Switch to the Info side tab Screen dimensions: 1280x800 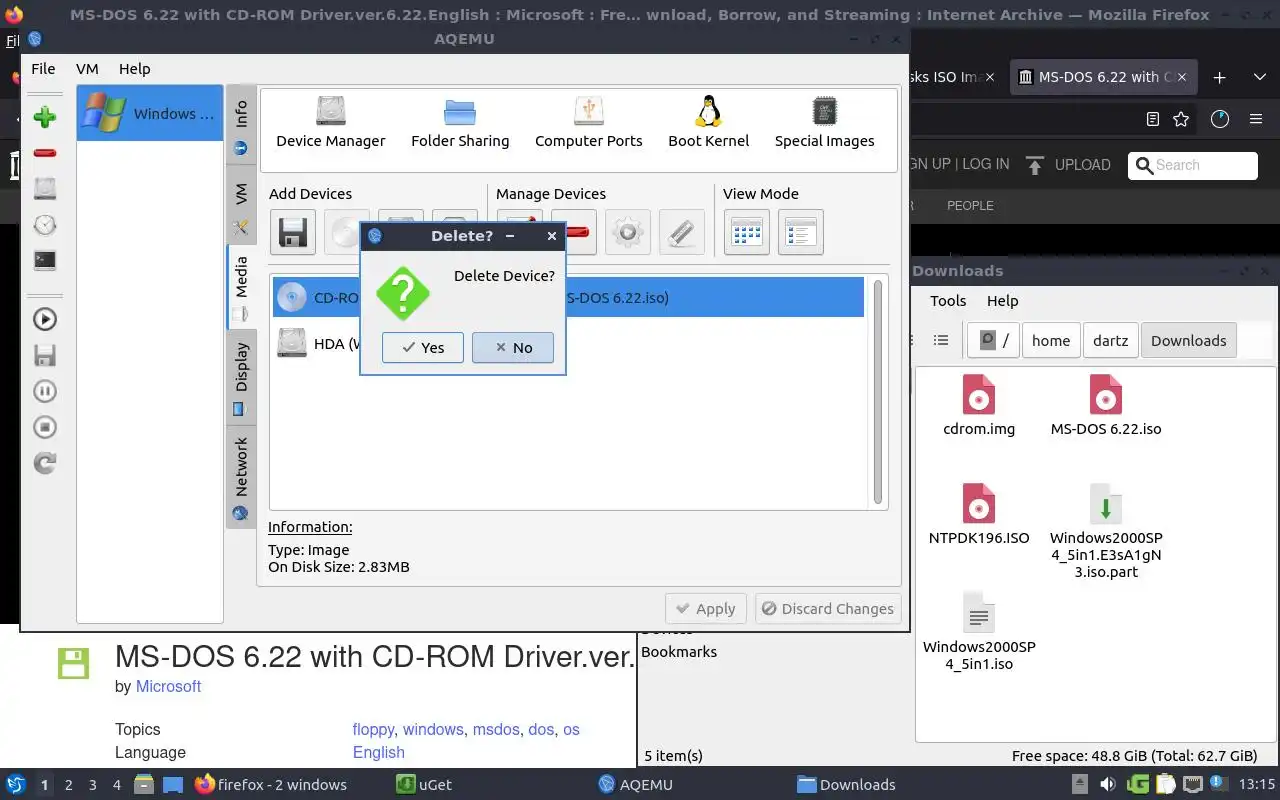click(x=241, y=126)
